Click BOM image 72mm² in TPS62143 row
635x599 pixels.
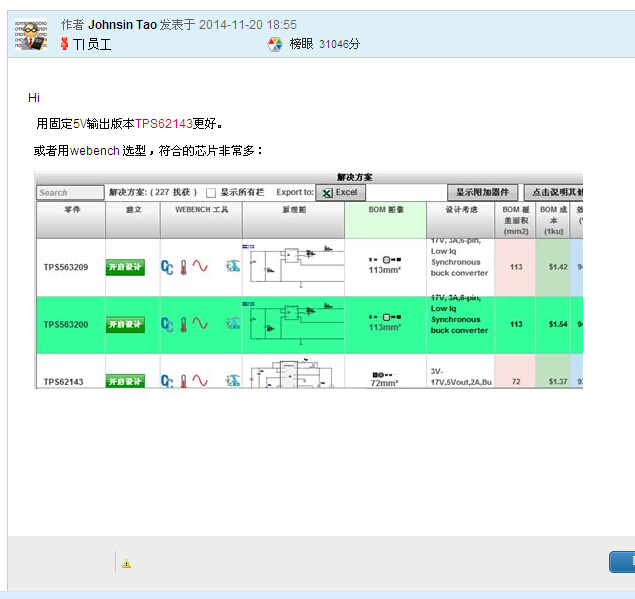384,379
